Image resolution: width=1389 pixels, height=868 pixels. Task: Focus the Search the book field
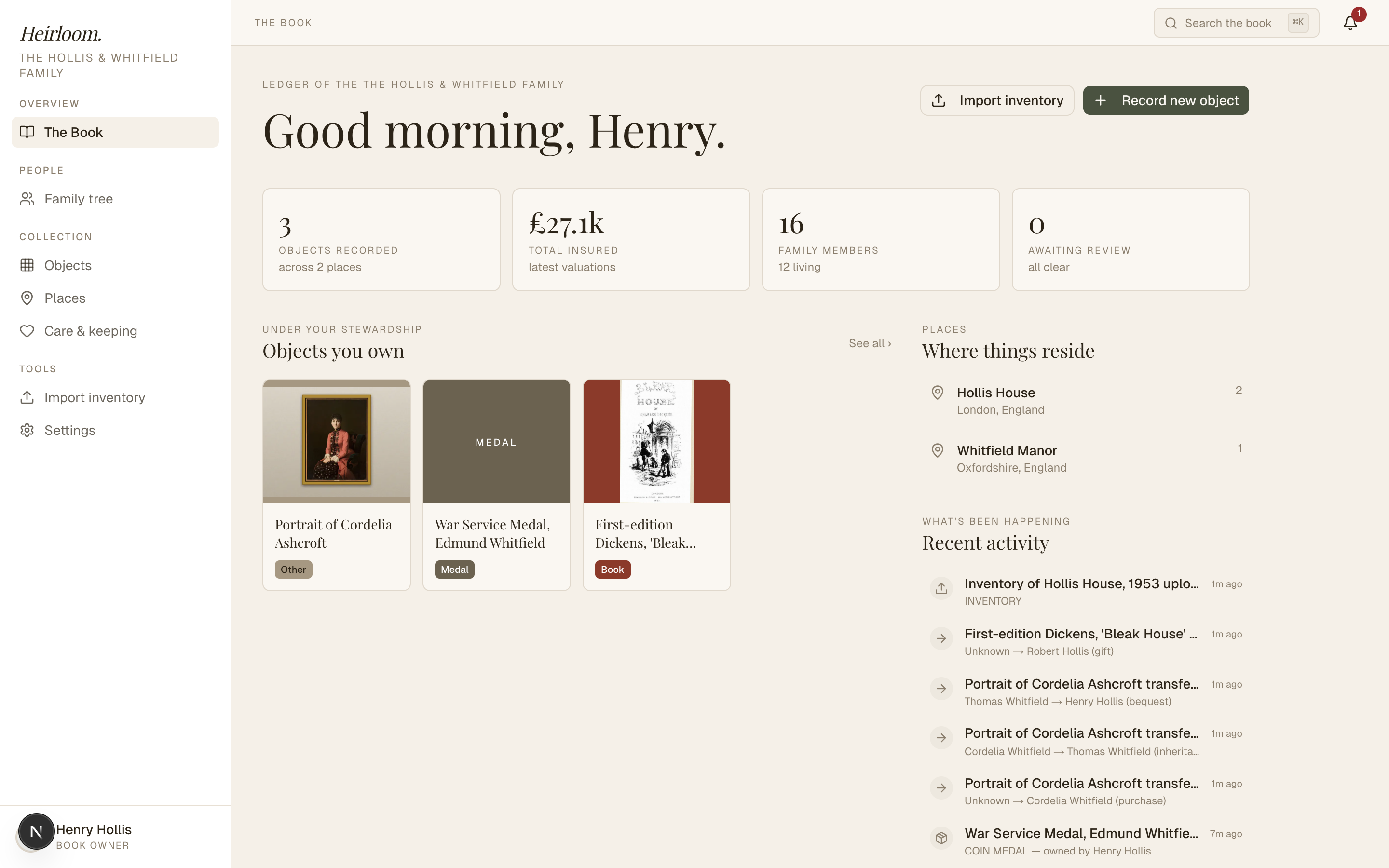1236,23
